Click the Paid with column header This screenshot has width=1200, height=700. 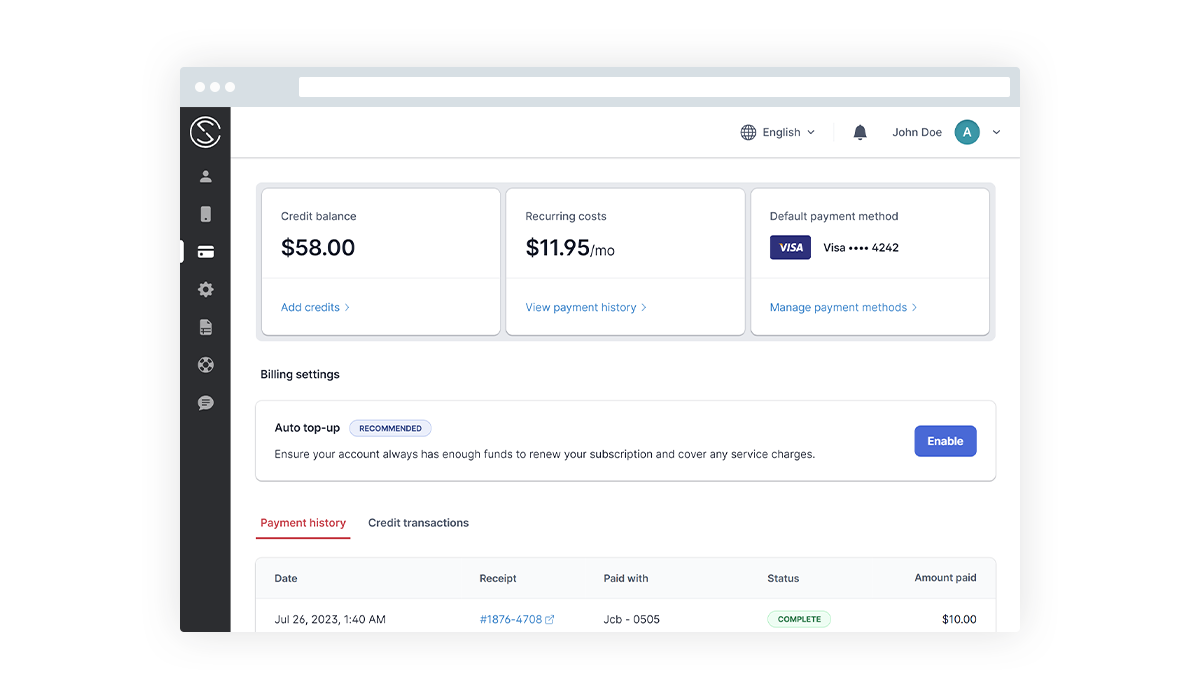pos(626,578)
